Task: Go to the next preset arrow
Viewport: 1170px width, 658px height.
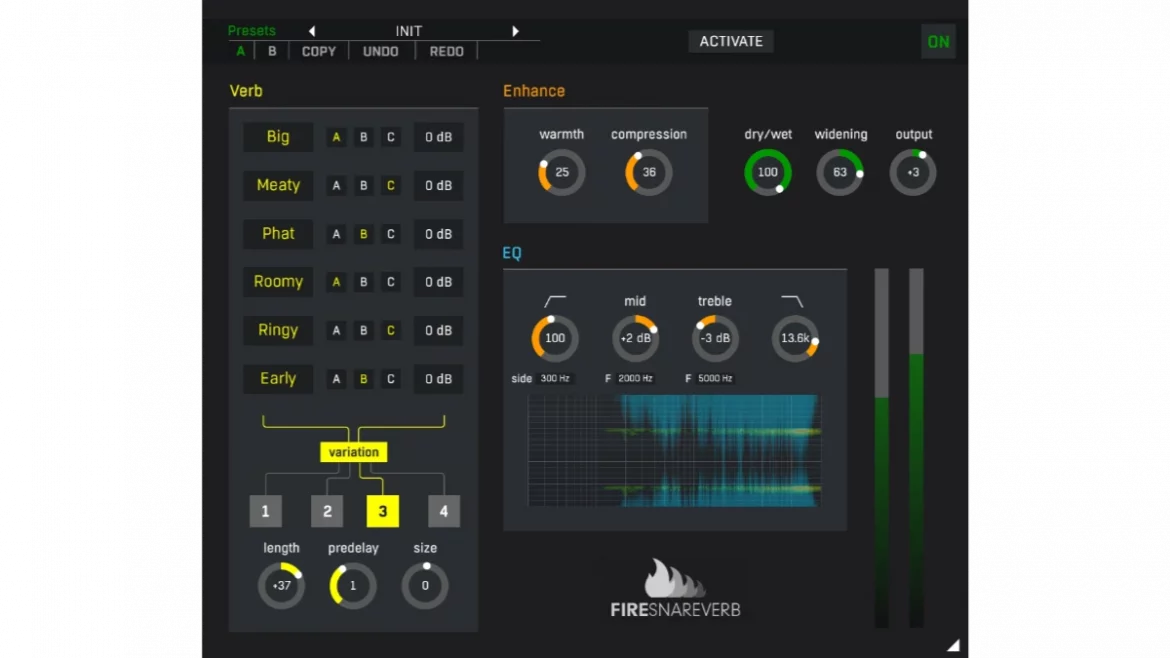Action: [515, 31]
